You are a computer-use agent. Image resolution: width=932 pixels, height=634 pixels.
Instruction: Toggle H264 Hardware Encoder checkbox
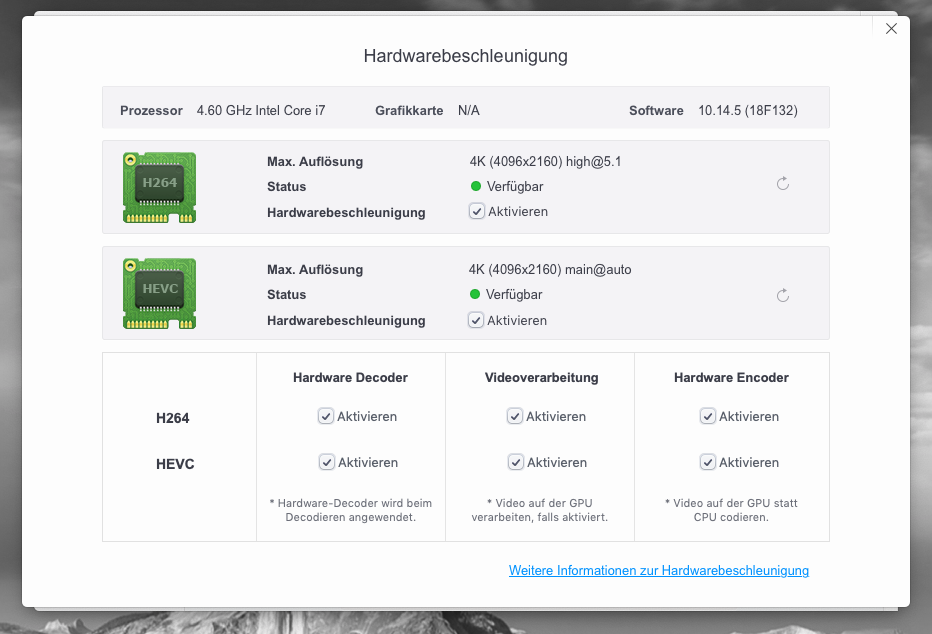(707, 417)
